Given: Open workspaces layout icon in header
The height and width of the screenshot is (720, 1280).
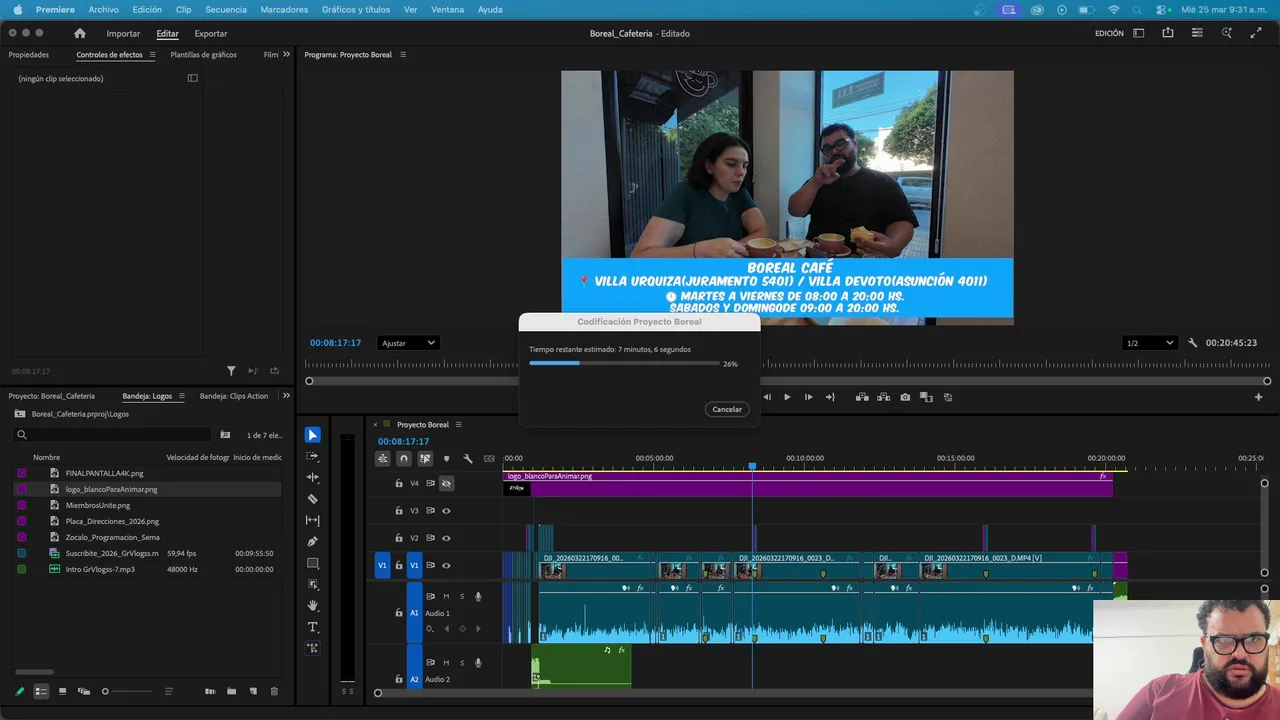Looking at the screenshot, I should [x=1139, y=33].
